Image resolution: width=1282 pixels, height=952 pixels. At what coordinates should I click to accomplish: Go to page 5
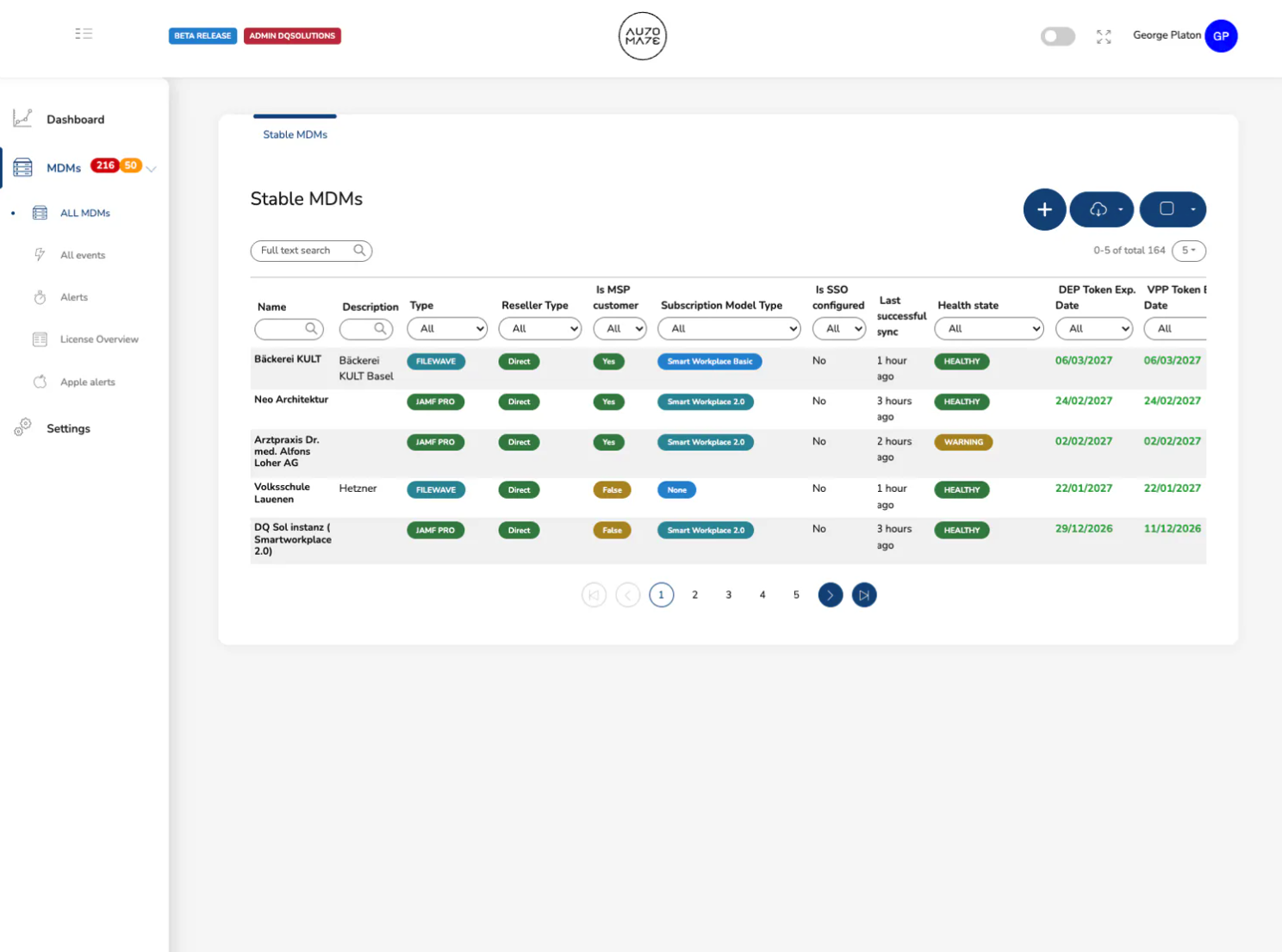click(x=796, y=595)
